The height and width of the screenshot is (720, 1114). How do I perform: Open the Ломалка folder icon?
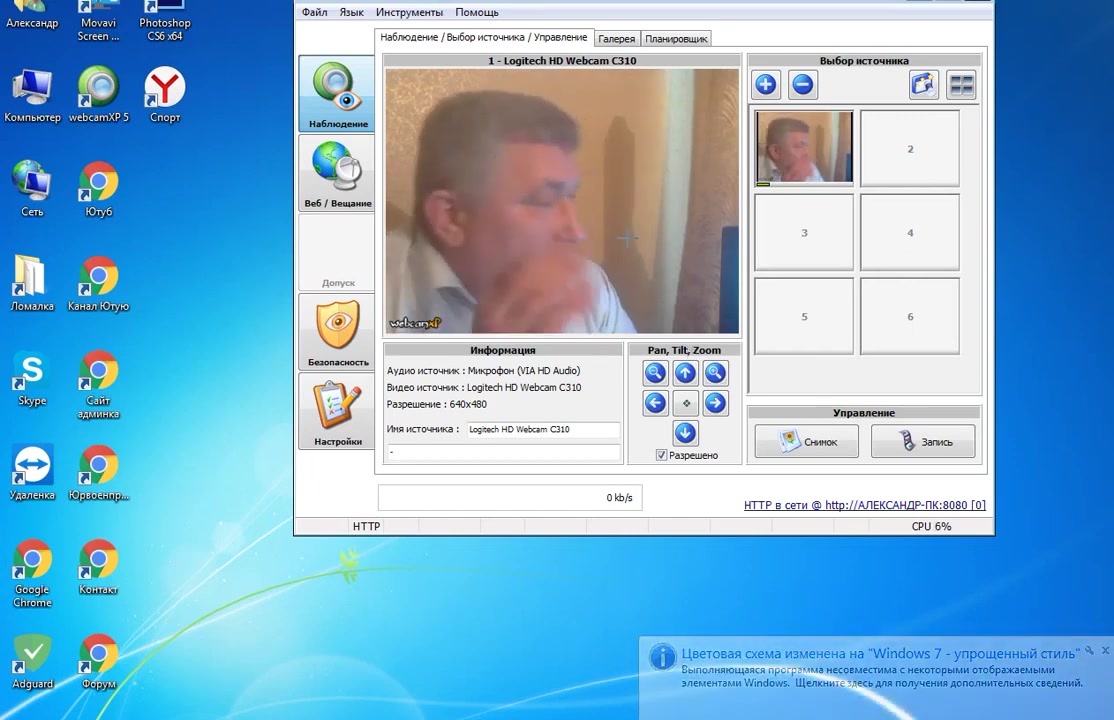coord(32,284)
